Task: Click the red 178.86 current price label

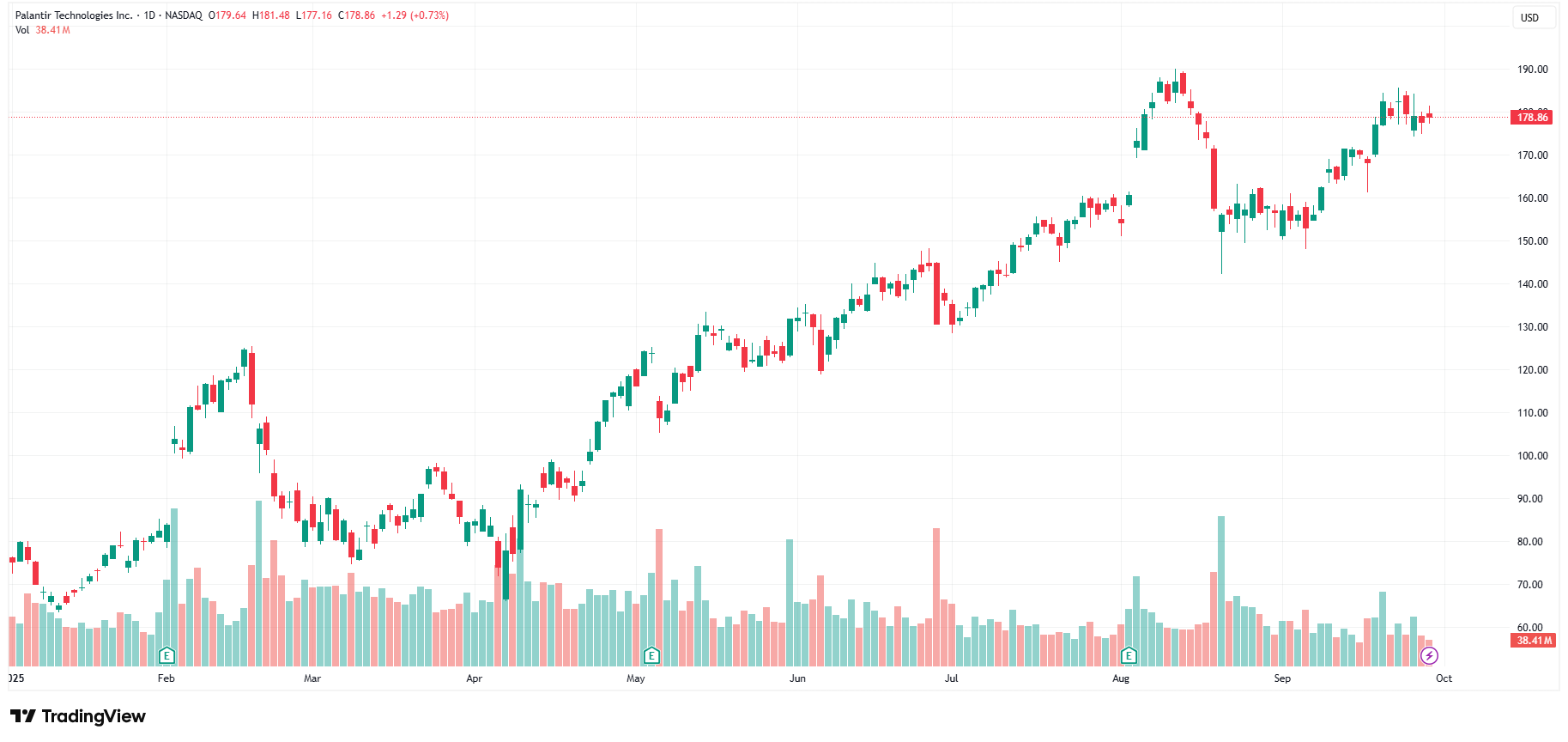Action: 1531,118
